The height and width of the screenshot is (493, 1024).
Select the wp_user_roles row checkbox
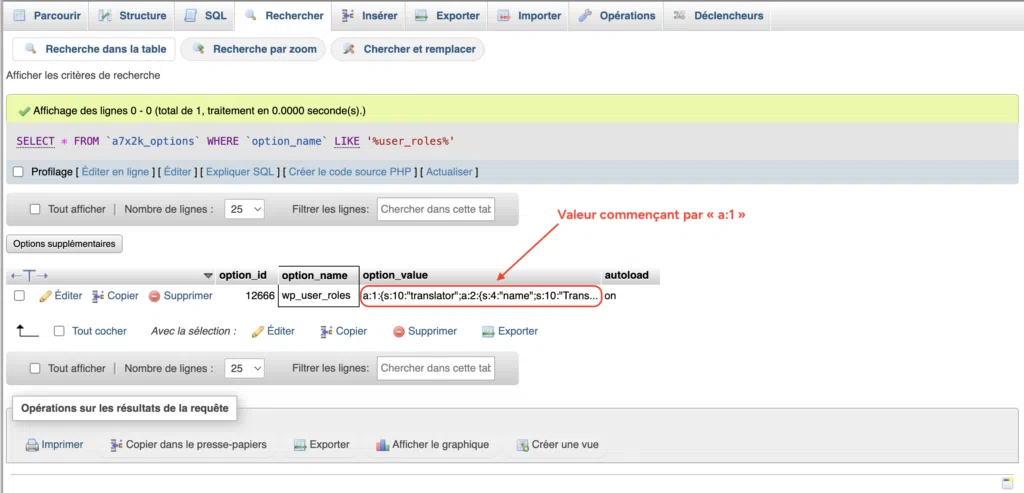pos(20,296)
